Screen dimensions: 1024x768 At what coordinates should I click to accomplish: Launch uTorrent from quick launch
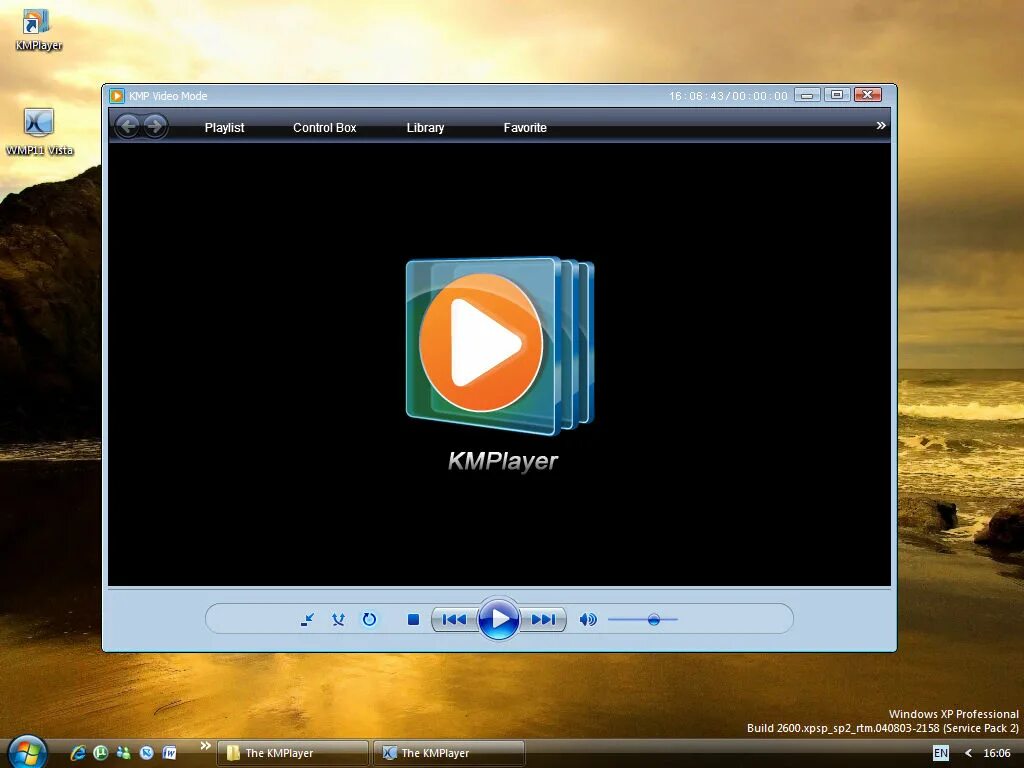click(101, 753)
